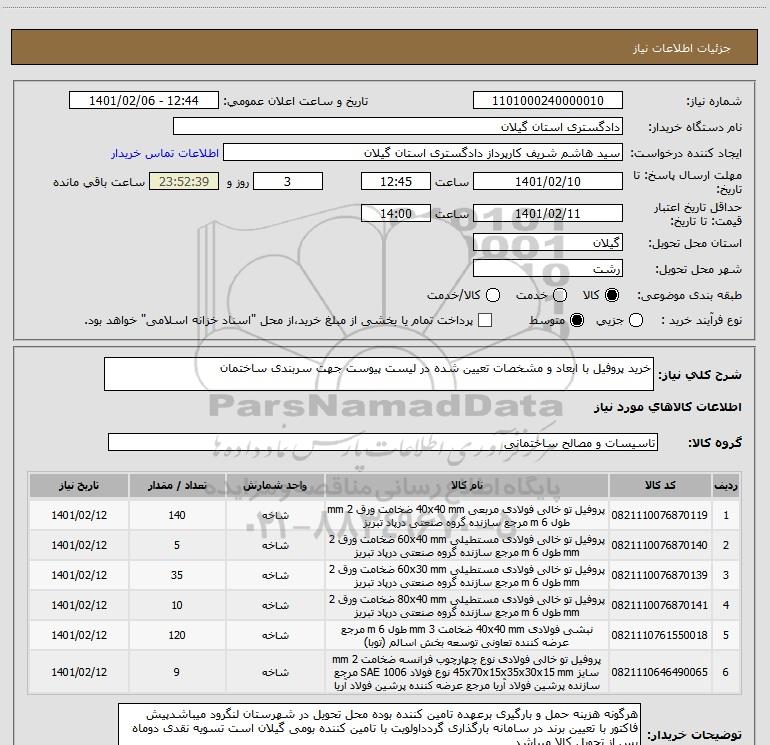Click quantity 9 in row 6

(177, 672)
